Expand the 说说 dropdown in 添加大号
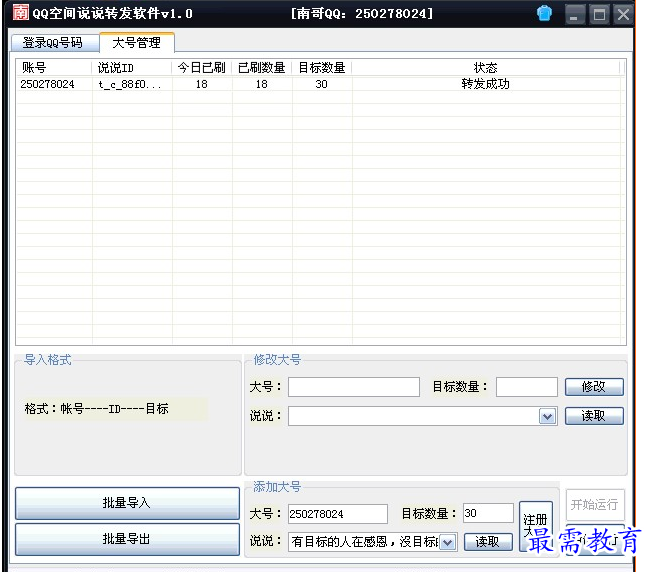650x572 pixels. click(447, 542)
